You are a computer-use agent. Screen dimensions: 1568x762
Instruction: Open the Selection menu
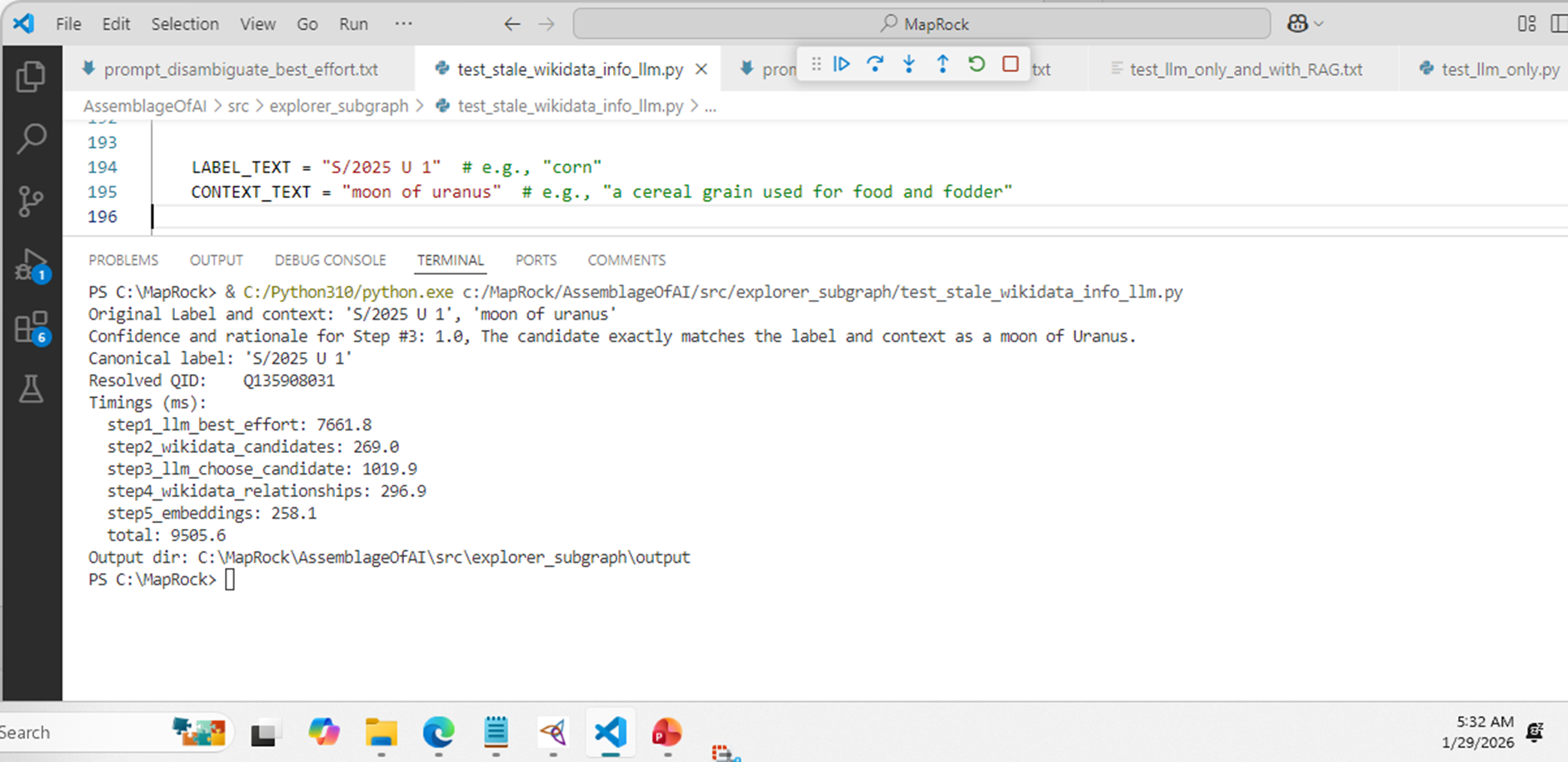pos(184,24)
